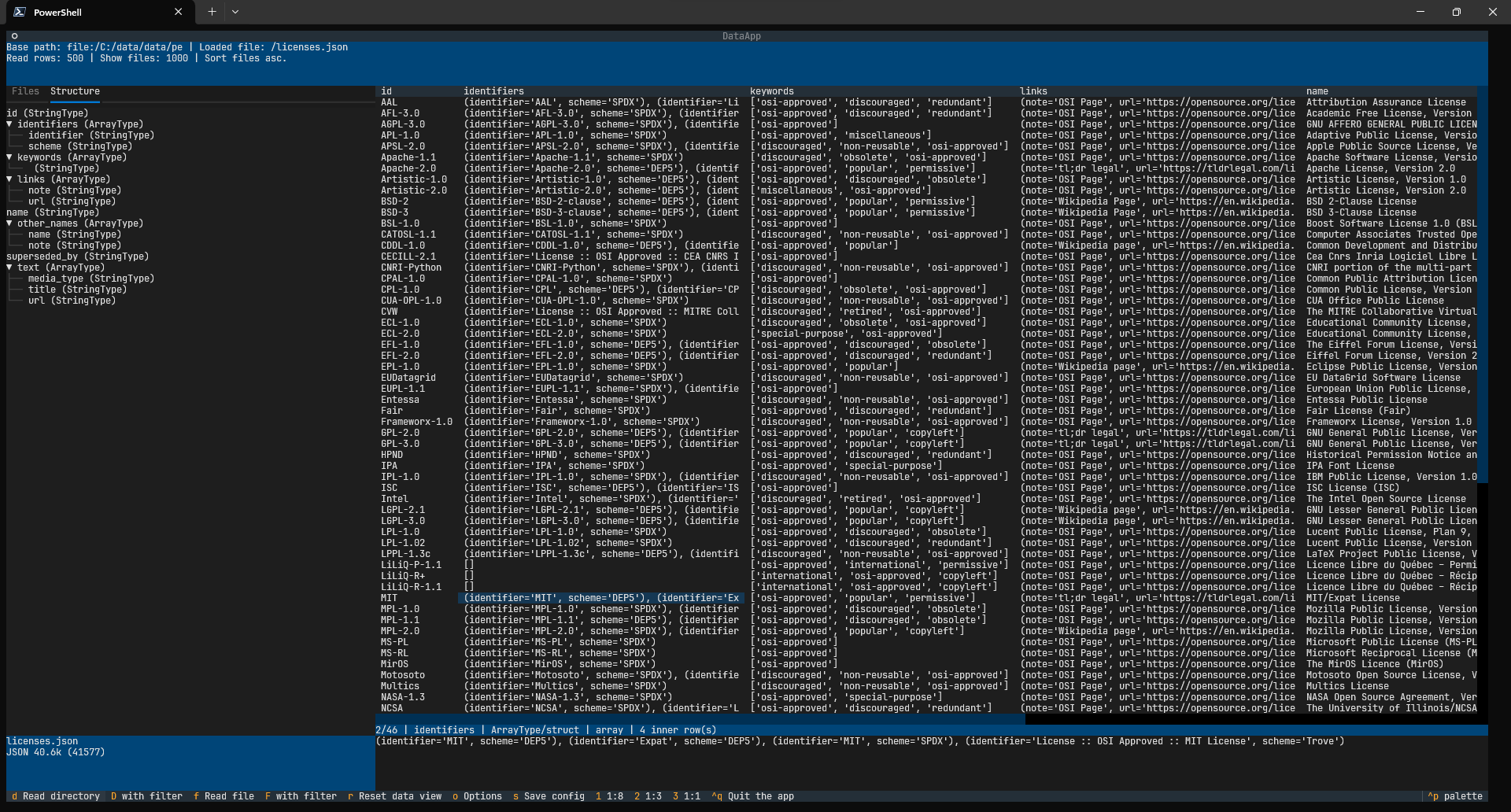Image resolution: width=1511 pixels, height=812 pixels.
Task: Select the id (StringType) tree node
Action: (47, 113)
